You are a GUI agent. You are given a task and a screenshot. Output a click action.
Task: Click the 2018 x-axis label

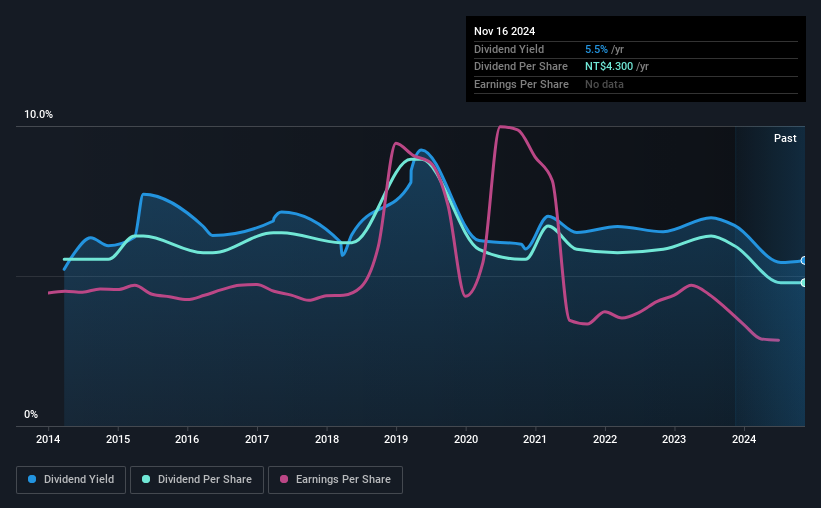[327, 439]
